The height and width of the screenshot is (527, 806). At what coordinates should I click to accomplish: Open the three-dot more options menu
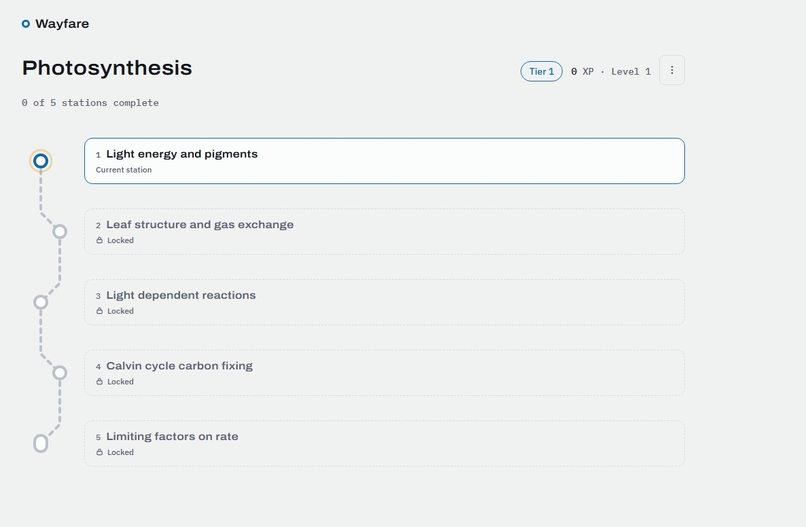(672, 70)
